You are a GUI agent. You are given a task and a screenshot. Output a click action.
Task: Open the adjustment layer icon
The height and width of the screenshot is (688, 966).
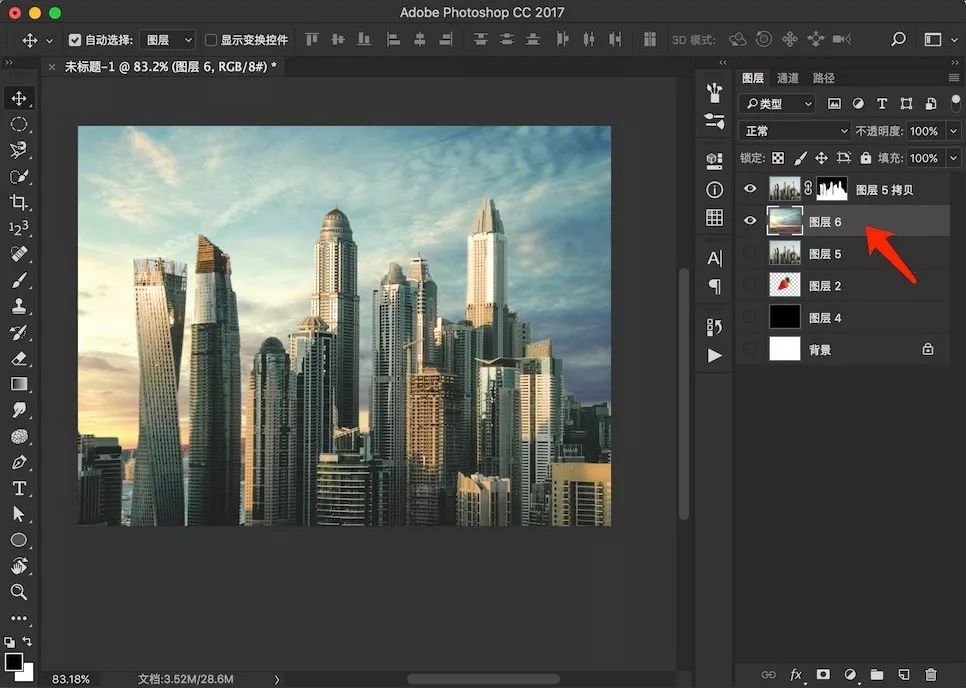(850, 676)
